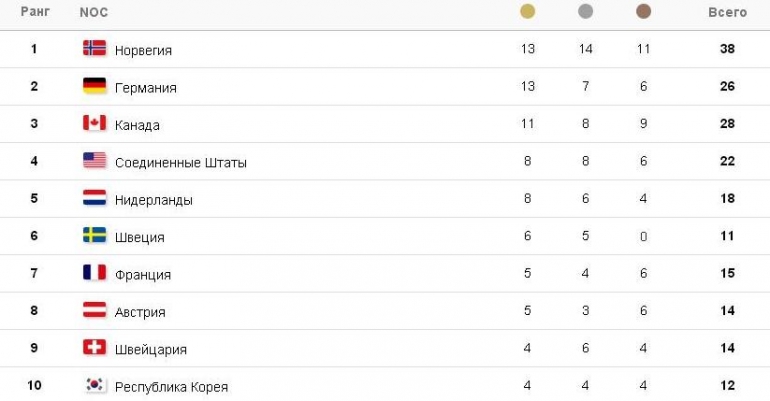Sort by silver medal column header
This screenshot has width=770, height=401.
(585, 11)
